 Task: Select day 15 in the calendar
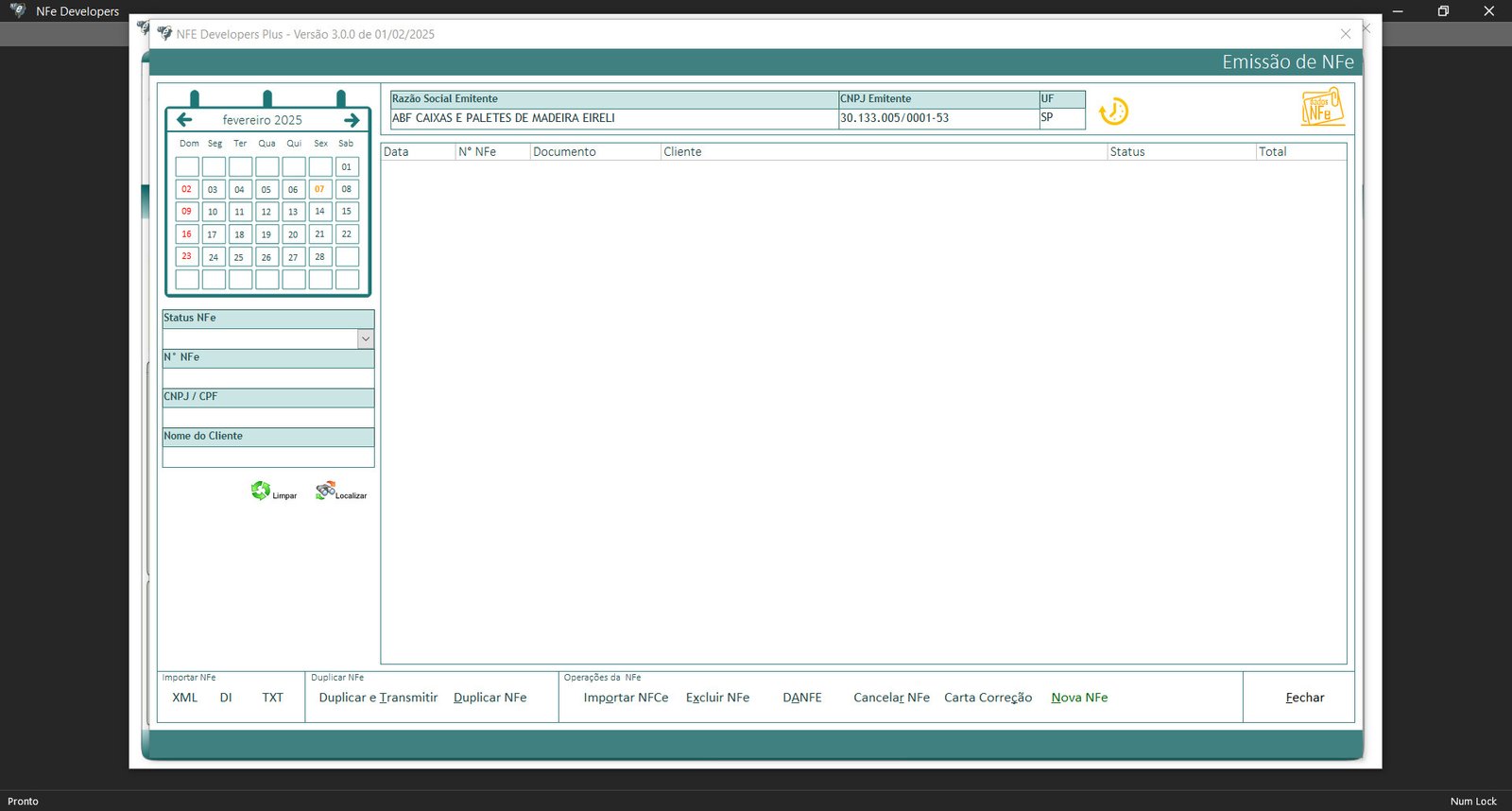pos(347,212)
